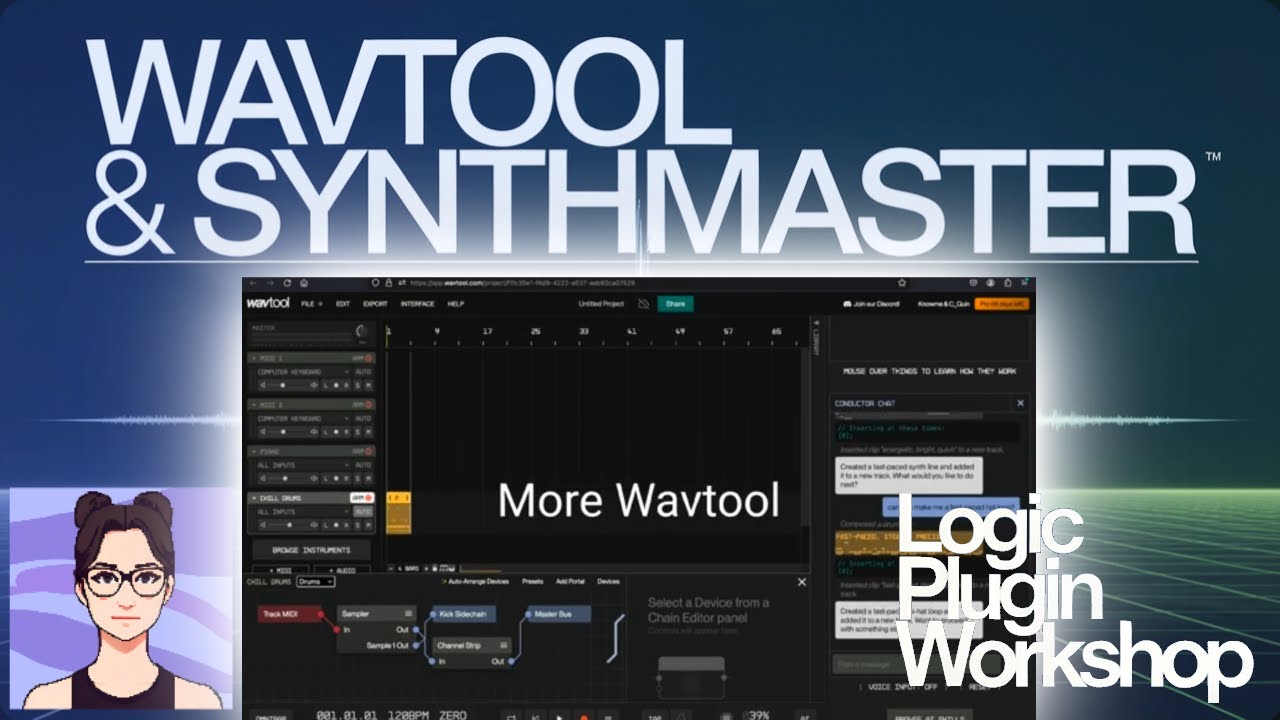The width and height of the screenshot is (1280, 720).
Task: Open the HELP menu
Action: (x=456, y=303)
